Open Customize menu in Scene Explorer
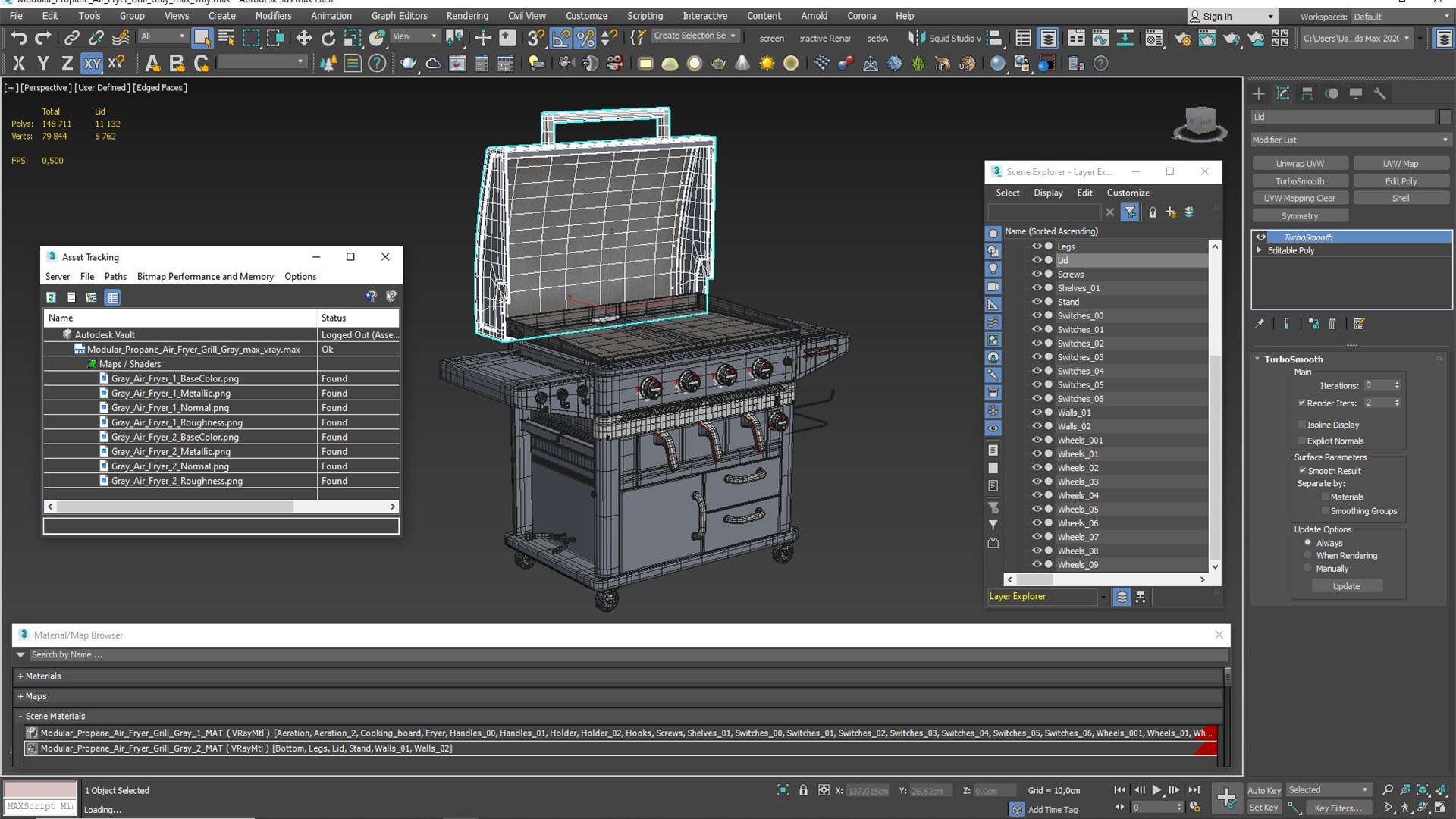1456x819 pixels. [1128, 193]
